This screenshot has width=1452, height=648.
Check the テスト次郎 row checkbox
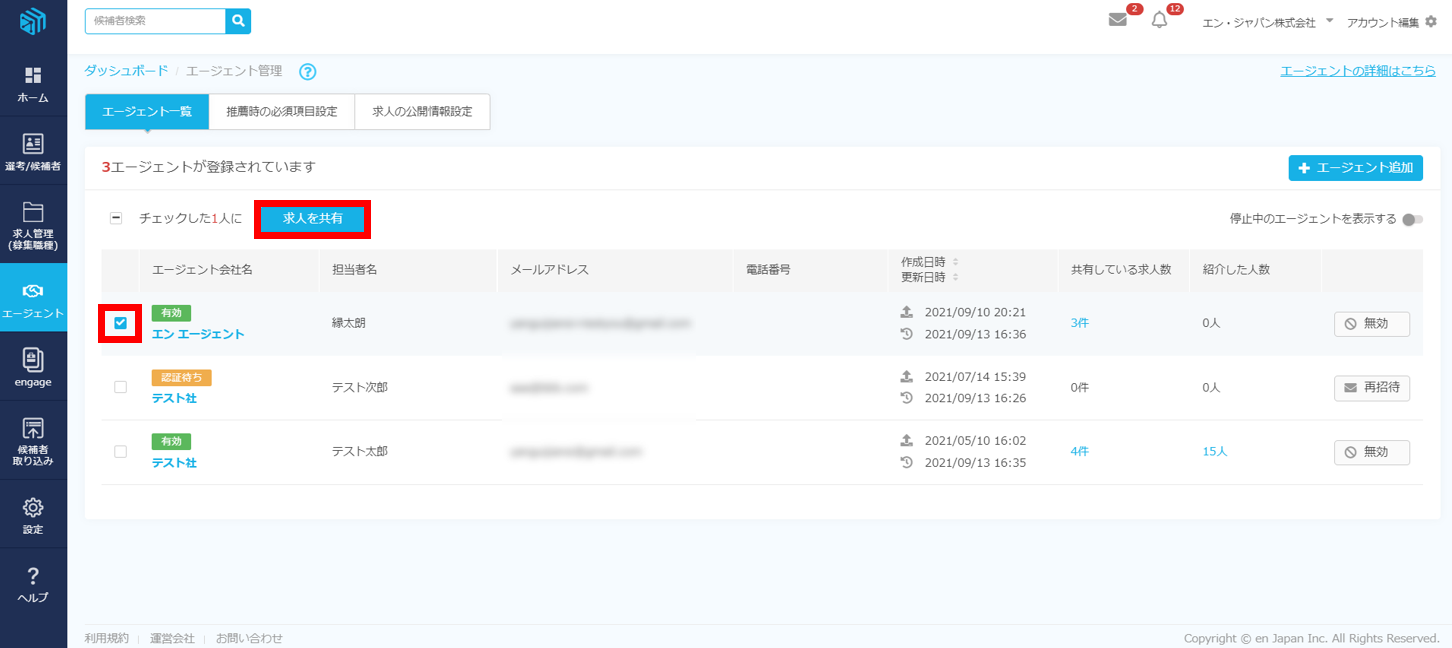tap(120, 387)
